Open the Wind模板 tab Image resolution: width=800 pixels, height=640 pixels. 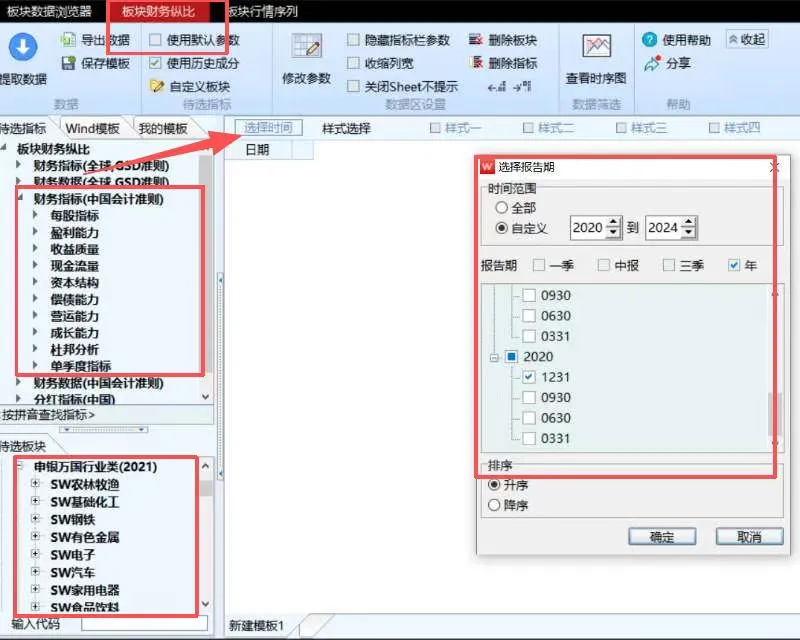pyautogui.click(x=92, y=128)
